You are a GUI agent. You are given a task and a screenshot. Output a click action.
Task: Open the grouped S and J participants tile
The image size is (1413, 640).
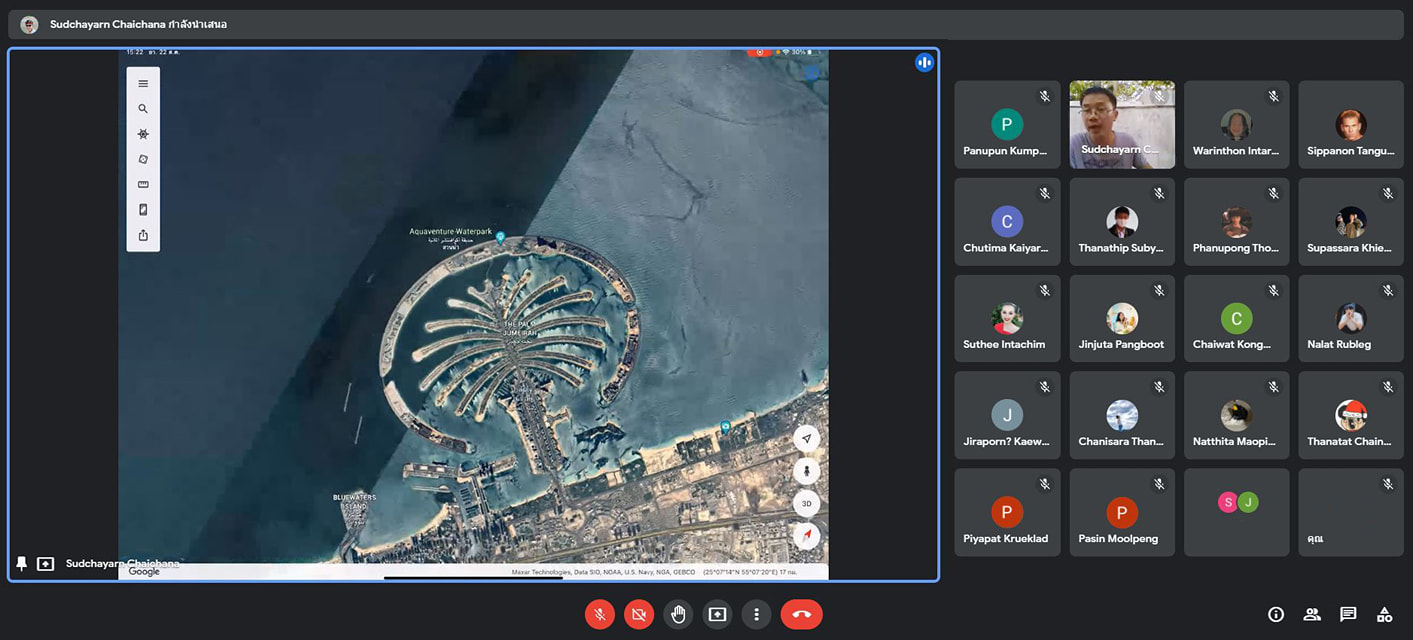(1236, 512)
